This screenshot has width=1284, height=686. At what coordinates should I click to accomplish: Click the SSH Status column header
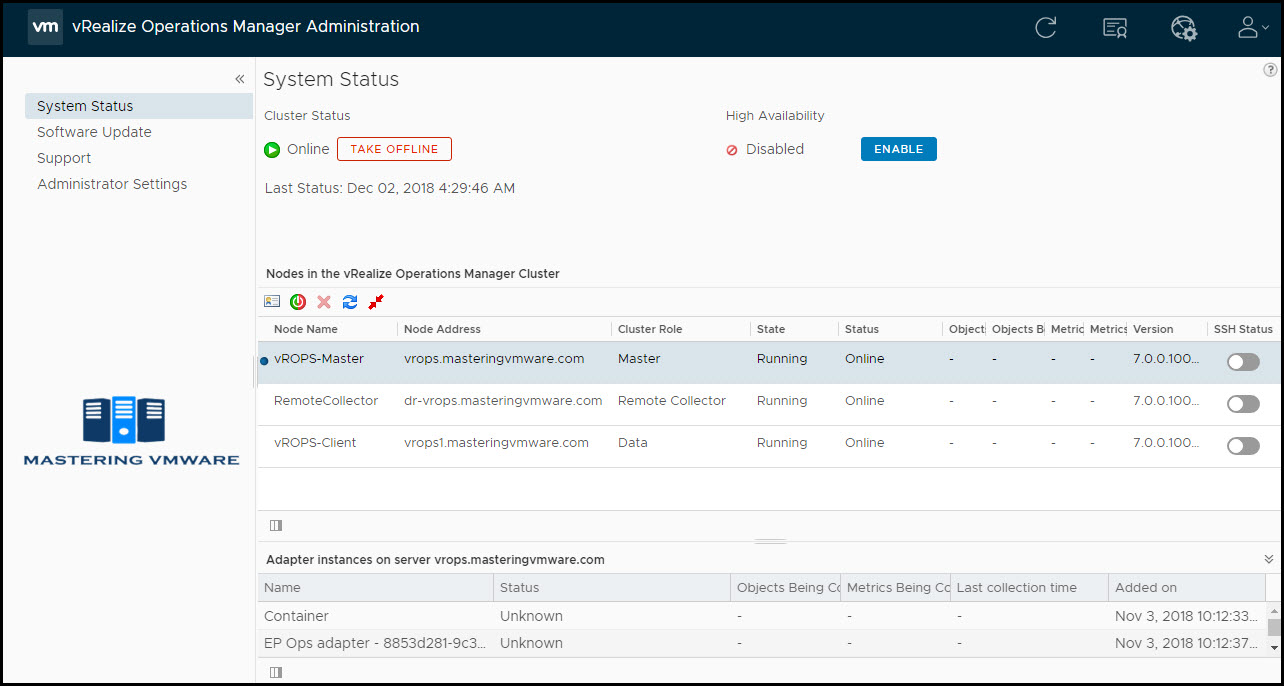tap(1243, 329)
